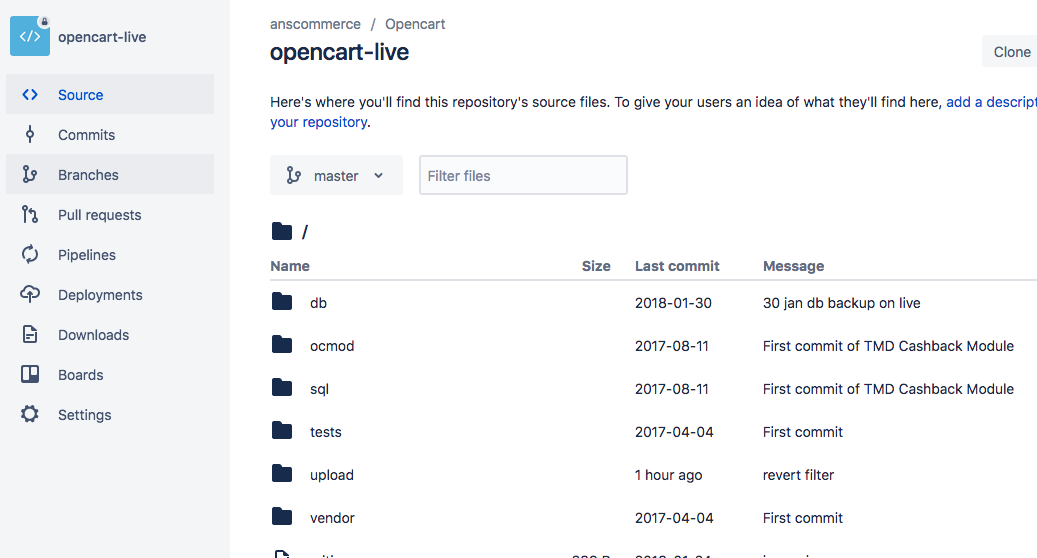The image size is (1037, 558).
Task: Click the Deployments cloud upload icon
Action: pyautogui.click(x=30, y=294)
